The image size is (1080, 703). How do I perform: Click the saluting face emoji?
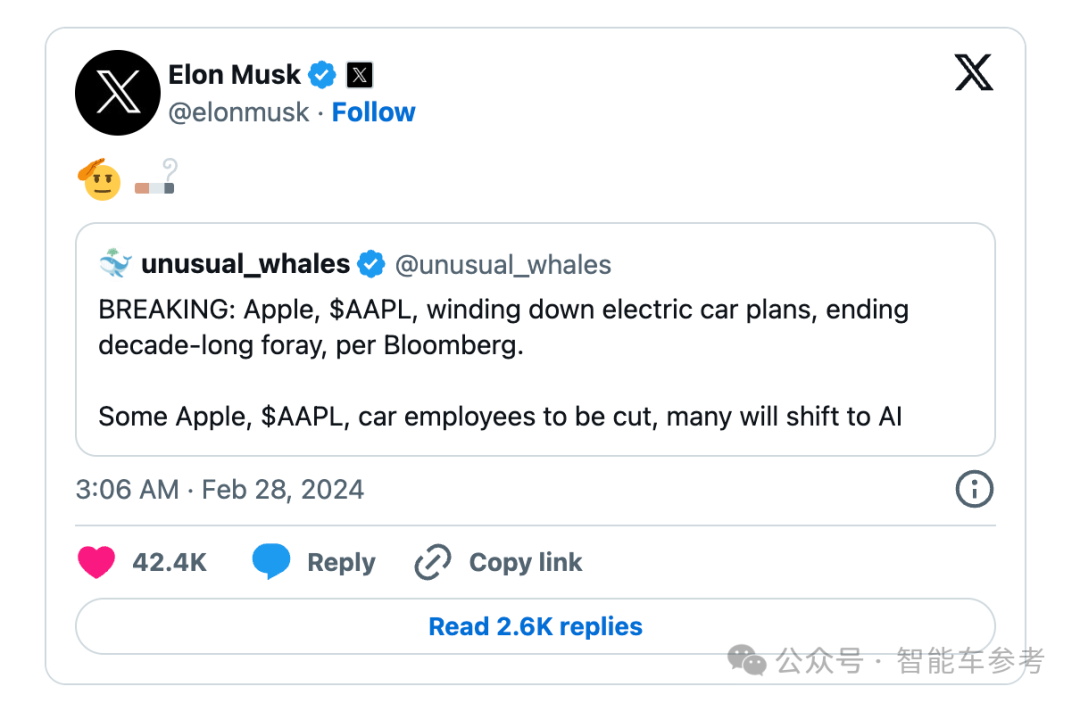99,180
